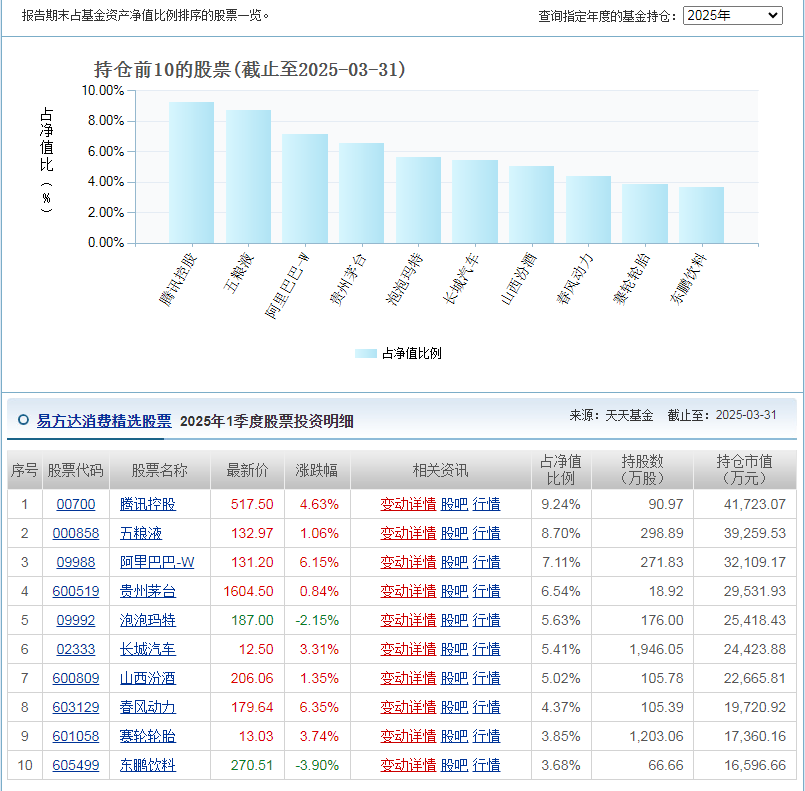Open 股吧 for 泡泡玛特
Screen dimensions: 805x791
coord(454,620)
